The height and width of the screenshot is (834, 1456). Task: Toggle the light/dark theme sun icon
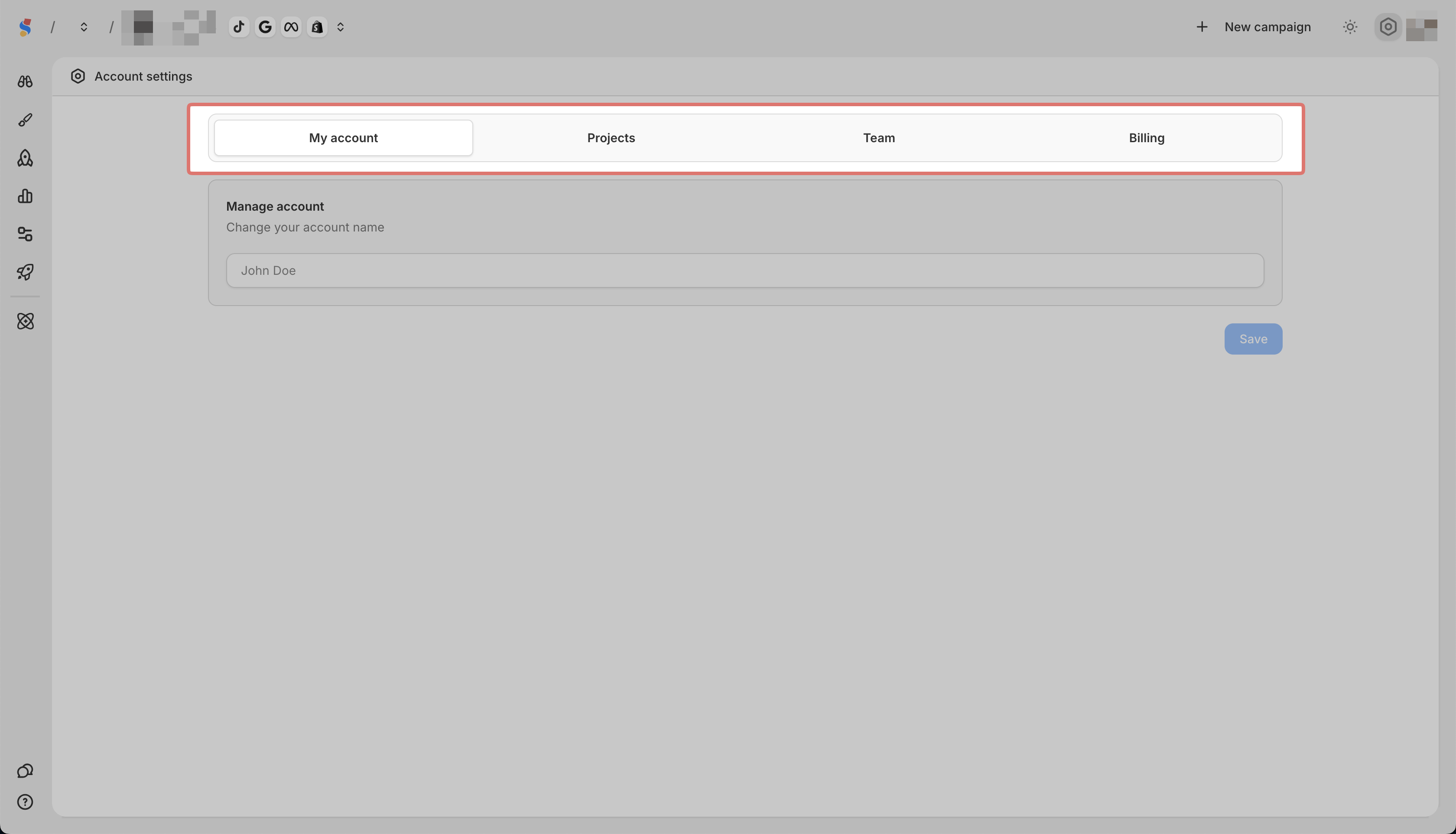coord(1350,27)
